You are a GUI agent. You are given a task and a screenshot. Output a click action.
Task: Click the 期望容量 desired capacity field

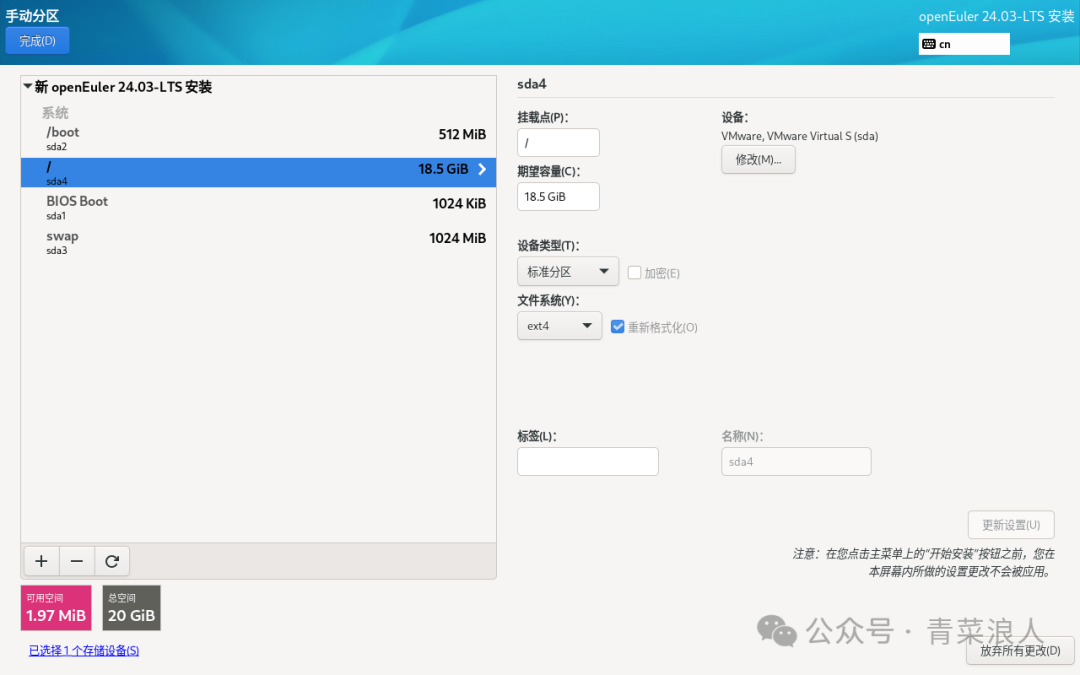coord(557,196)
